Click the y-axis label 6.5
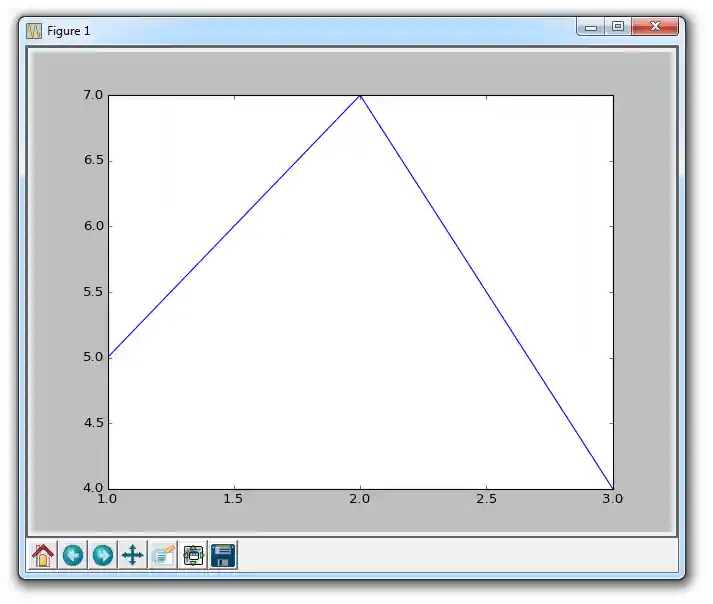713x604 pixels. coord(93,160)
